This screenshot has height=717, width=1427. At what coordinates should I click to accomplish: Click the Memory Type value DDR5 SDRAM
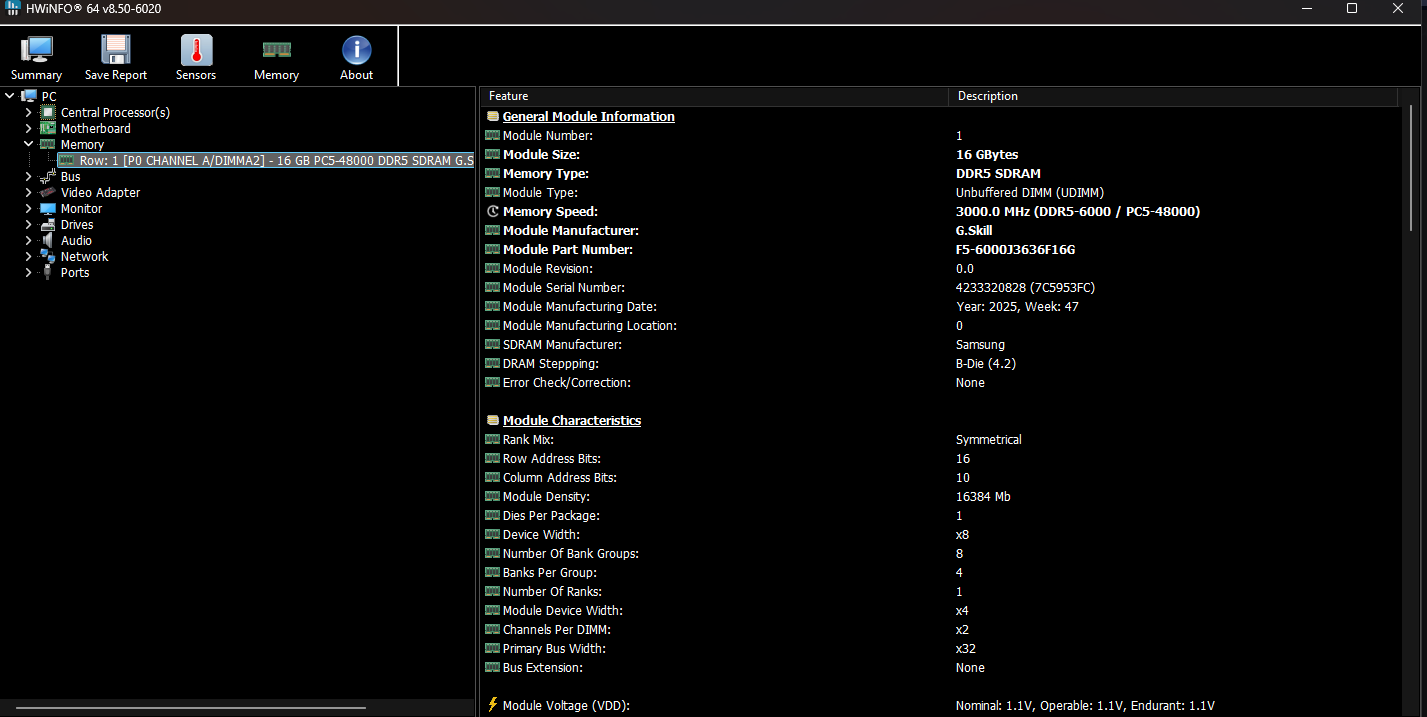pyautogui.click(x=998, y=173)
